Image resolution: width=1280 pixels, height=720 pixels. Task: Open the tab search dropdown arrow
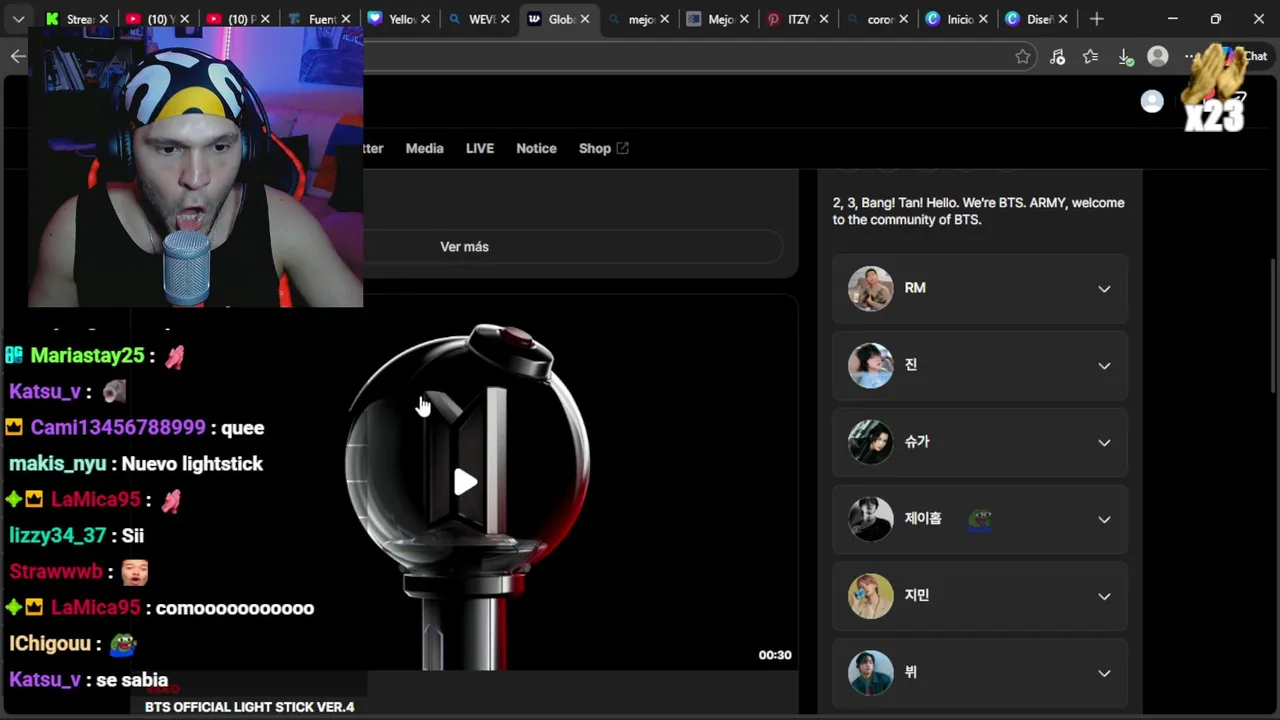coord(18,19)
